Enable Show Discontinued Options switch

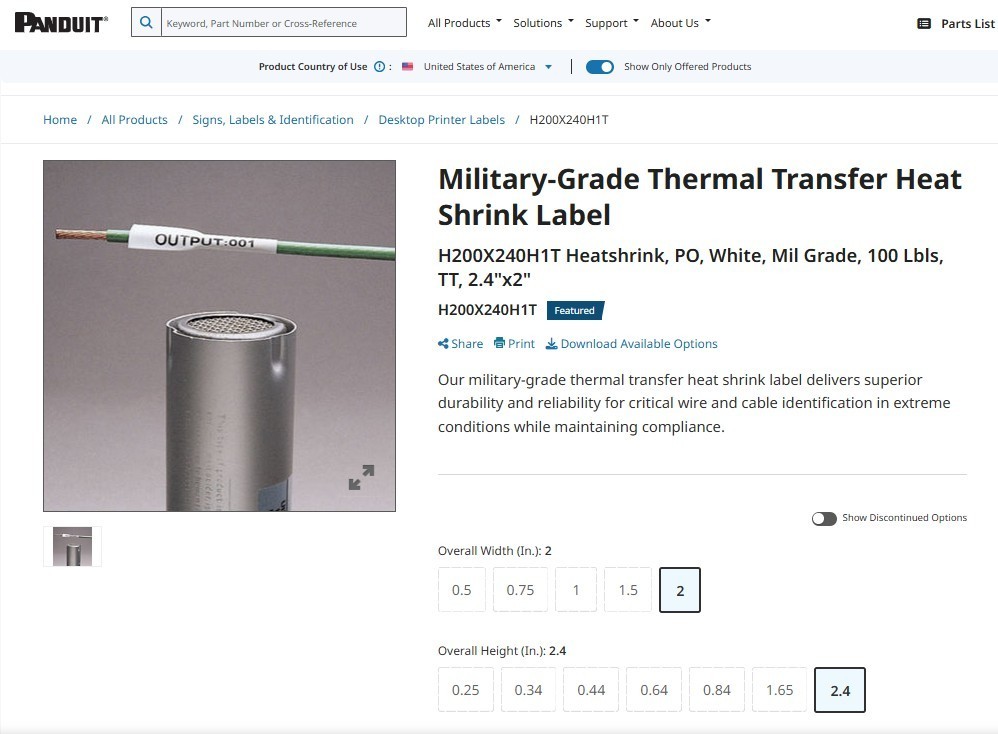coord(824,518)
